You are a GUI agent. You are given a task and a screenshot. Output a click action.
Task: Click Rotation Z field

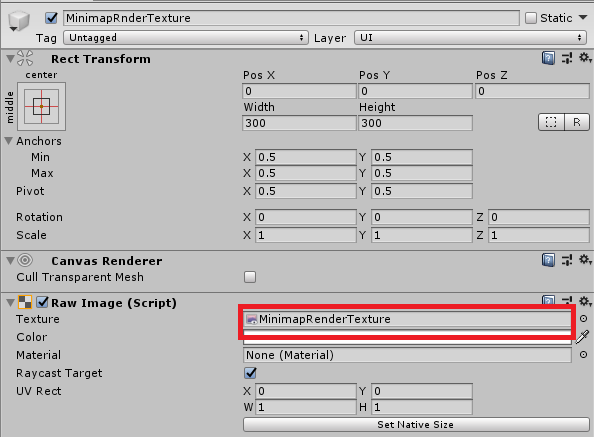coord(539,217)
